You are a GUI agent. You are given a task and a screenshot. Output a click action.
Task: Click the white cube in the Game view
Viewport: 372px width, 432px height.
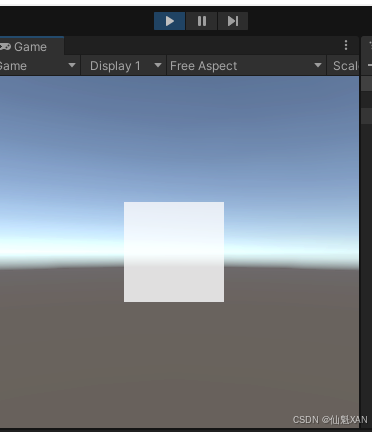(x=174, y=252)
